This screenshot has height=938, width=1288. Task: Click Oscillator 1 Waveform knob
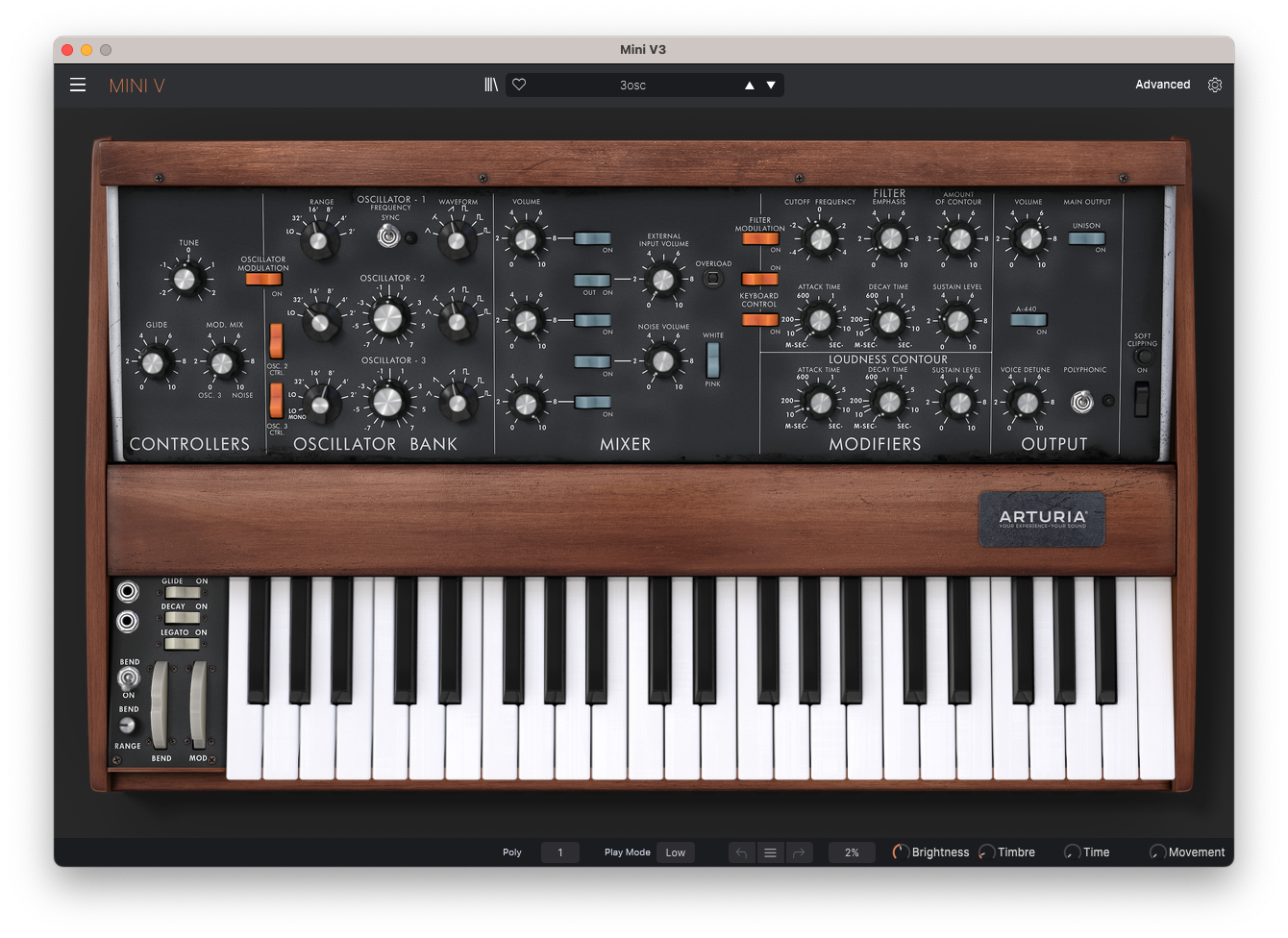click(x=456, y=239)
